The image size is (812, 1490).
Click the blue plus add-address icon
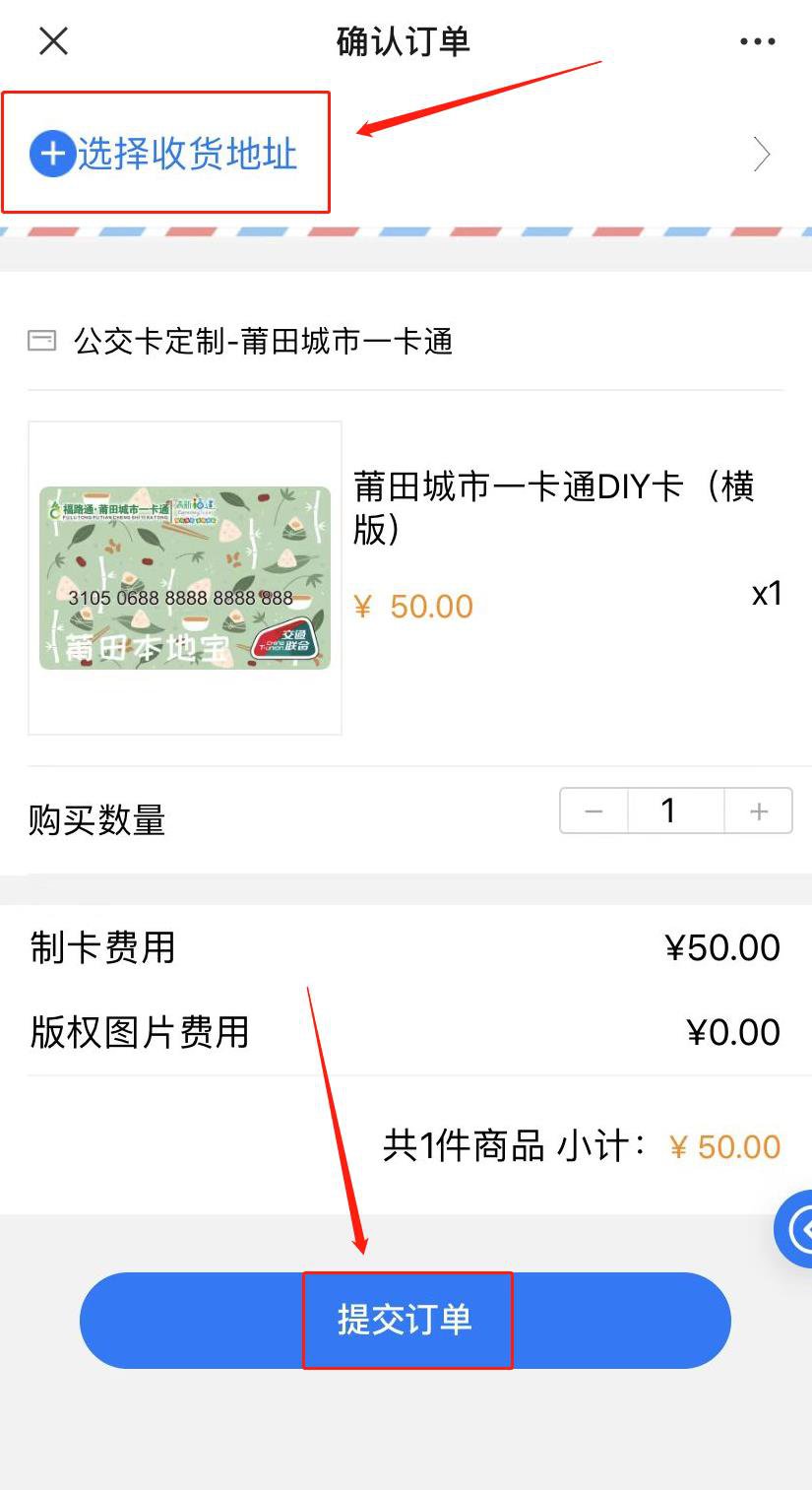pos(52,154)
